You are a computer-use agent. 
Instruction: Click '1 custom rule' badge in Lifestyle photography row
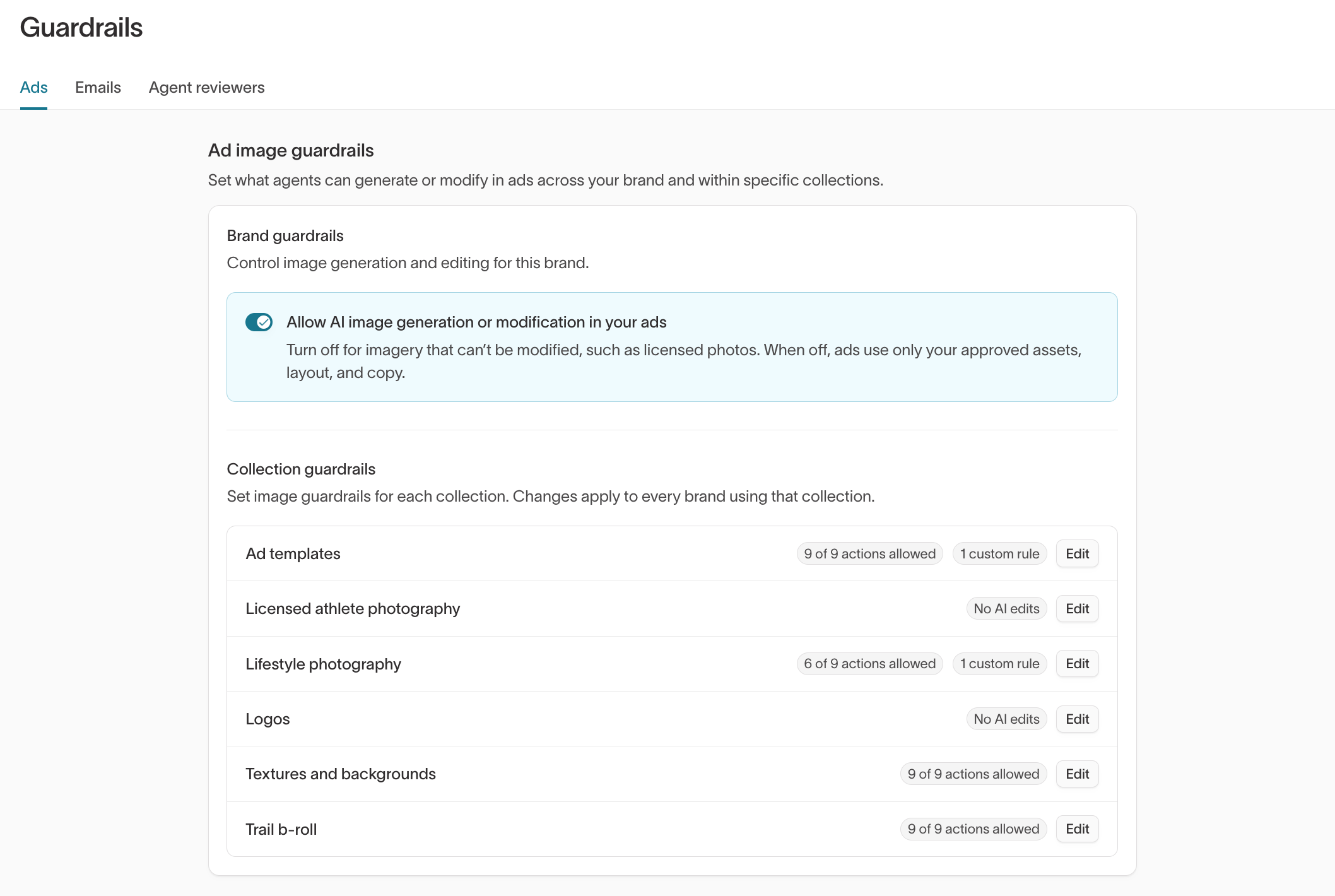(999, 663)
